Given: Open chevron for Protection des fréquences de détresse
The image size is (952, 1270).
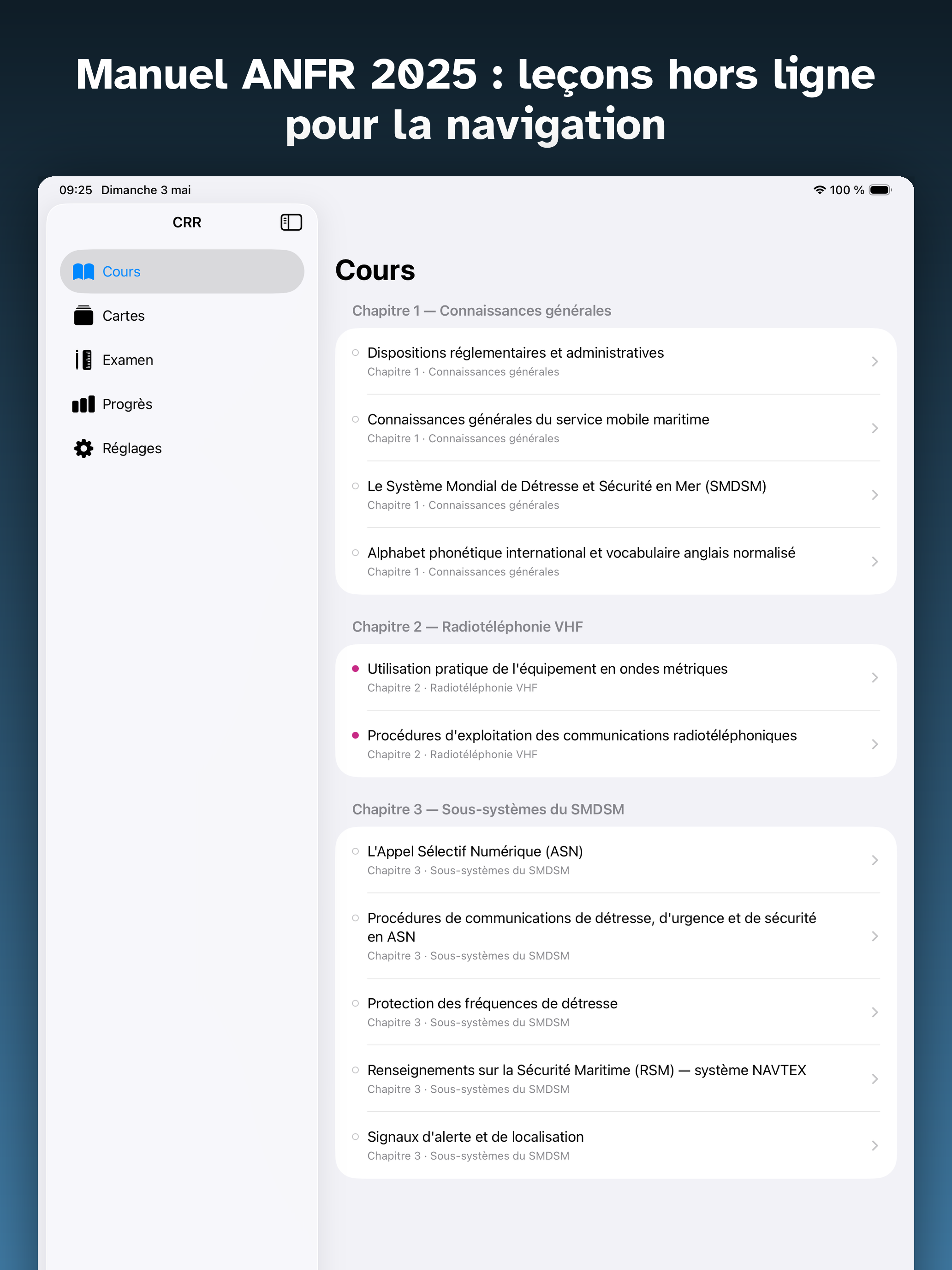Looking at the screenshot, I should pyautogui.click(x=875, y=1012).
